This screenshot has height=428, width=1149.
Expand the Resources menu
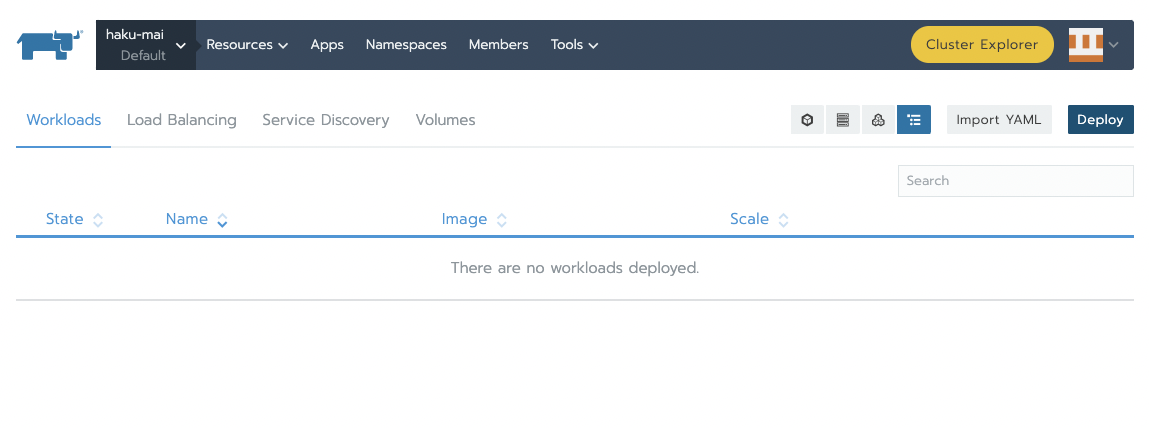coord(247,45)
